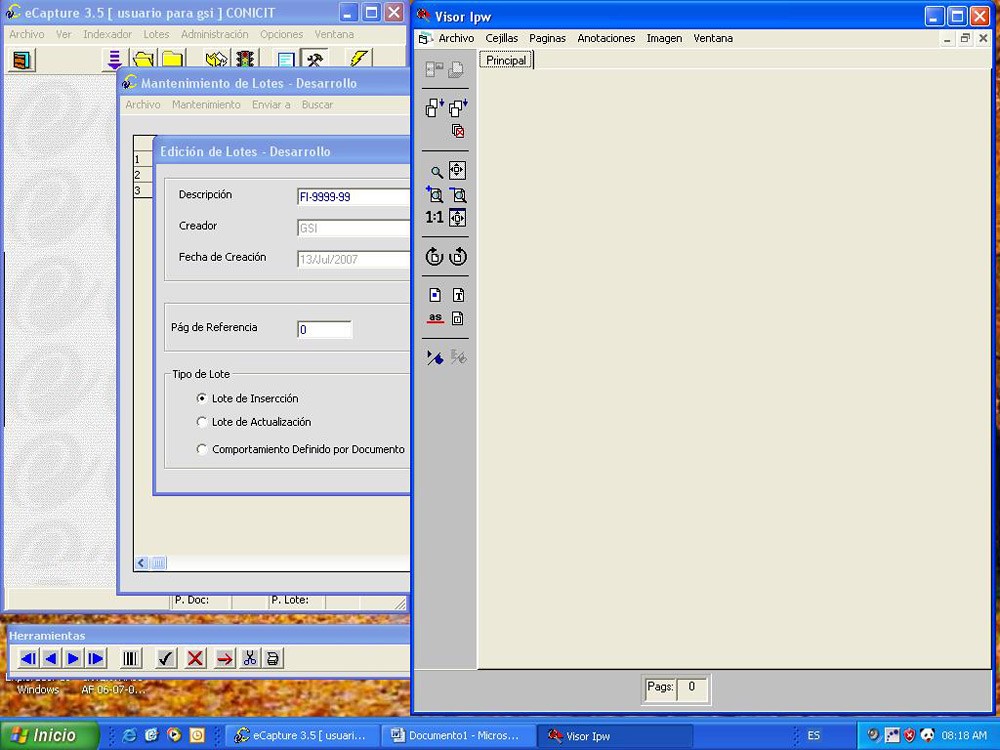Click the Fecha de Creación field
This screenshot has height=750, width=1000.
(353, 260)
